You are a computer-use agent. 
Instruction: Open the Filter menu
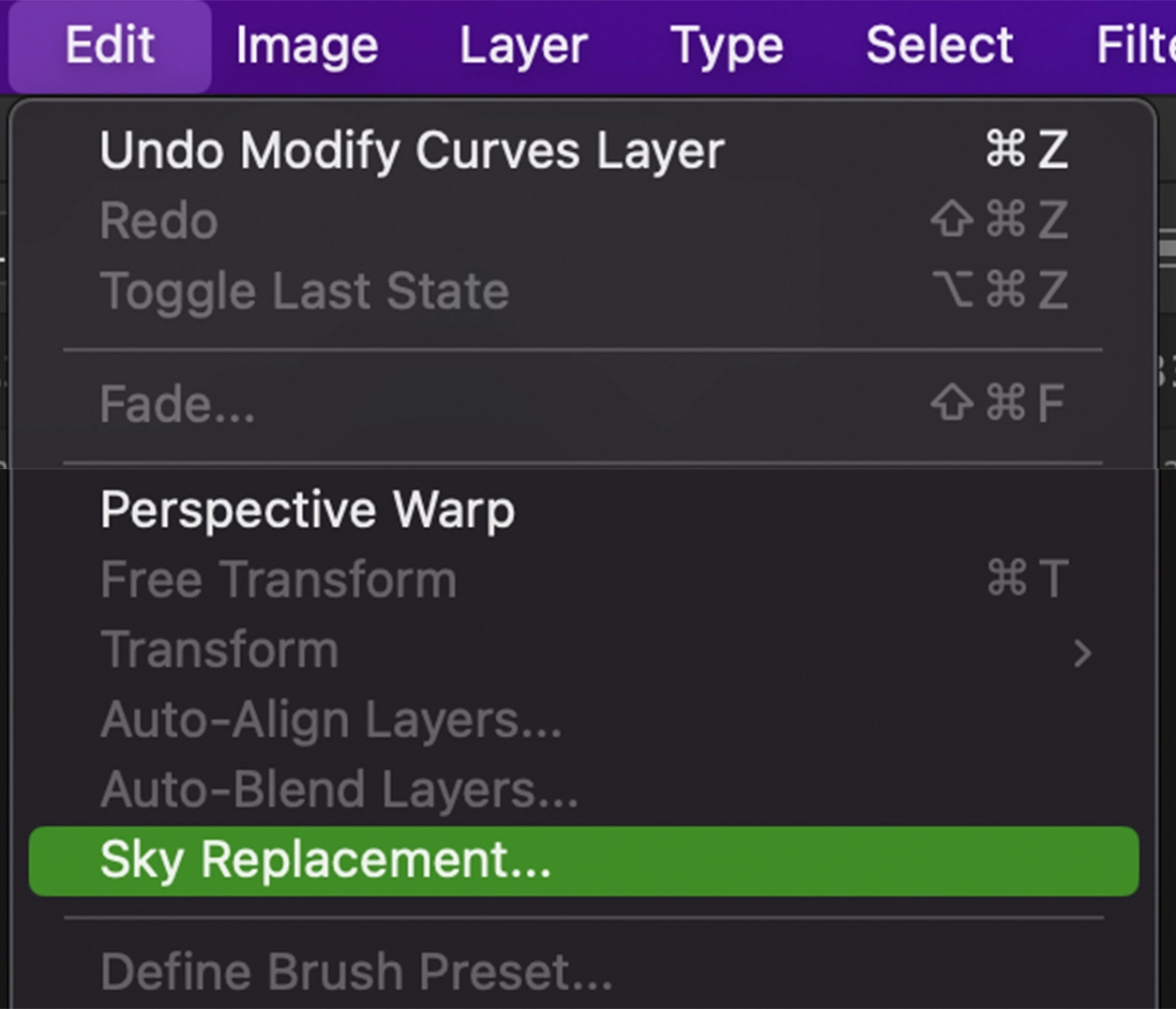(1135, 45)
